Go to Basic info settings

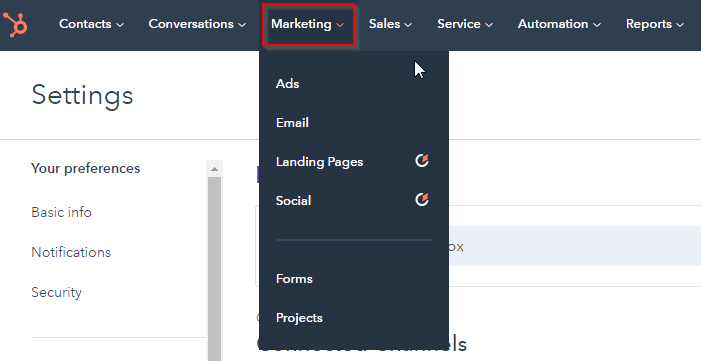61,212
